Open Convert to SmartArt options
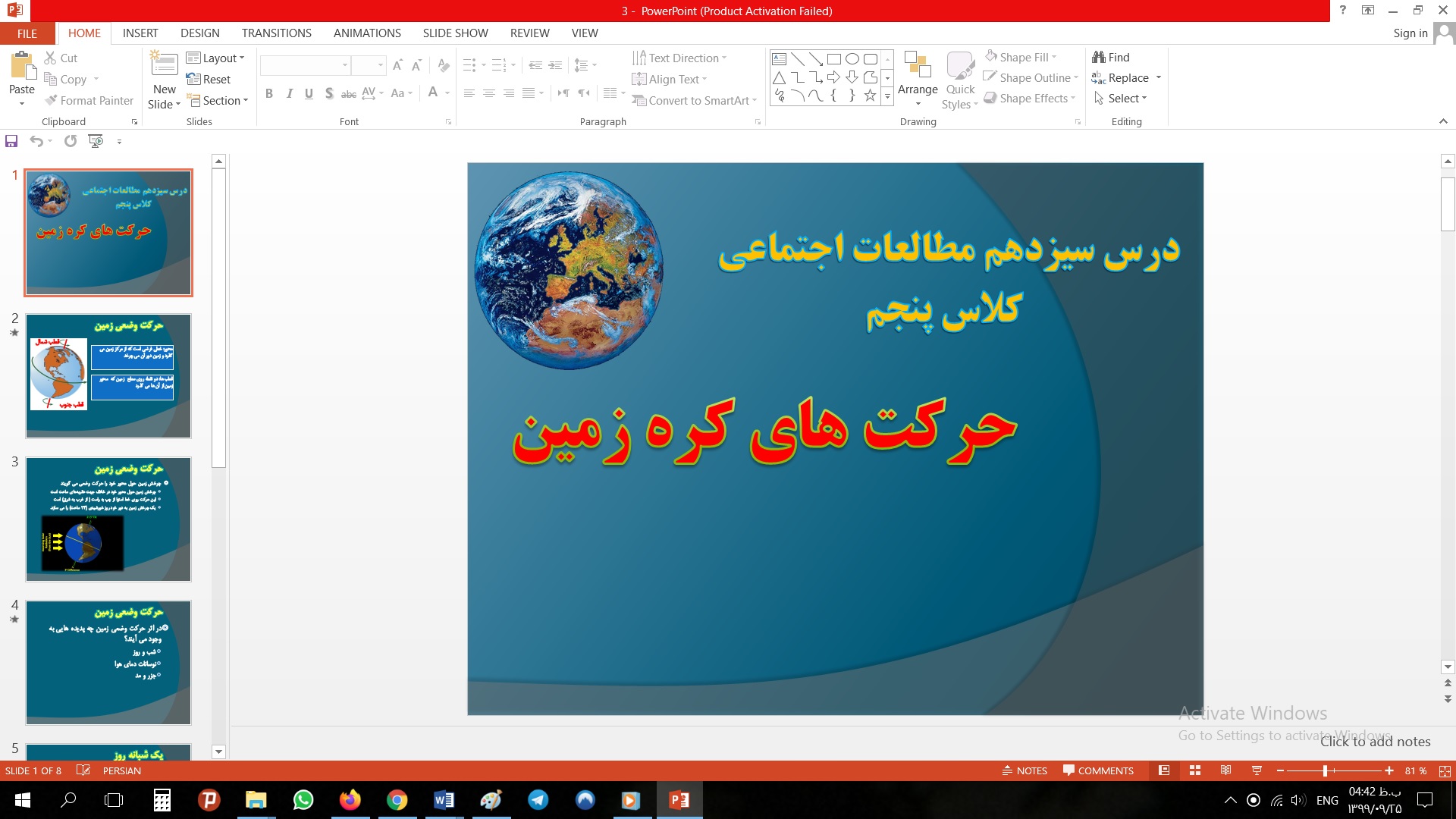This screenshot has height=819, width=1456. [690, 100]
